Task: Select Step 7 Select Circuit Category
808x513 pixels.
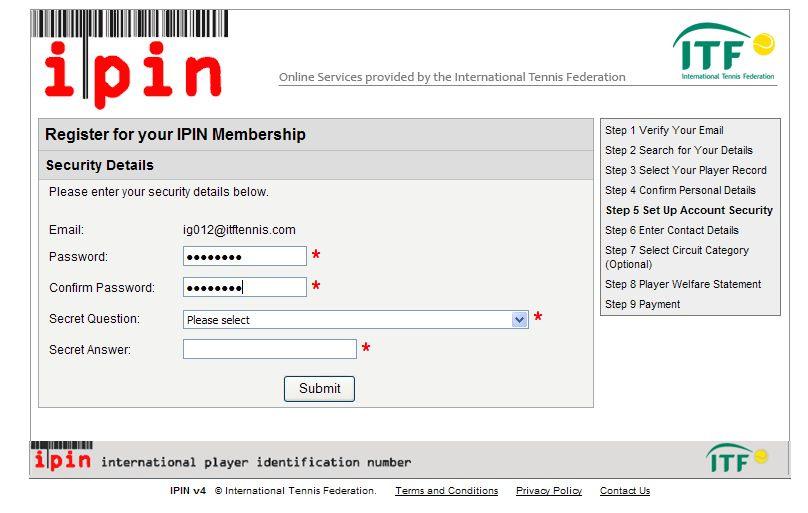Action: tap(677, 257)
